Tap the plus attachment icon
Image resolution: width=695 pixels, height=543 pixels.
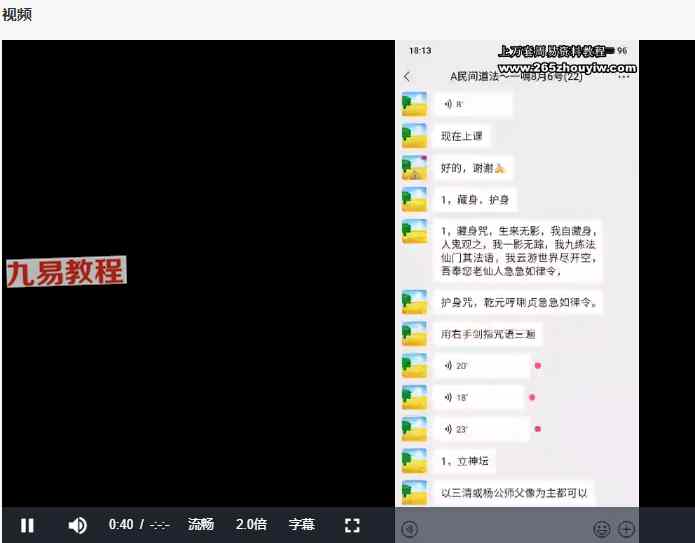click(626, 529)
